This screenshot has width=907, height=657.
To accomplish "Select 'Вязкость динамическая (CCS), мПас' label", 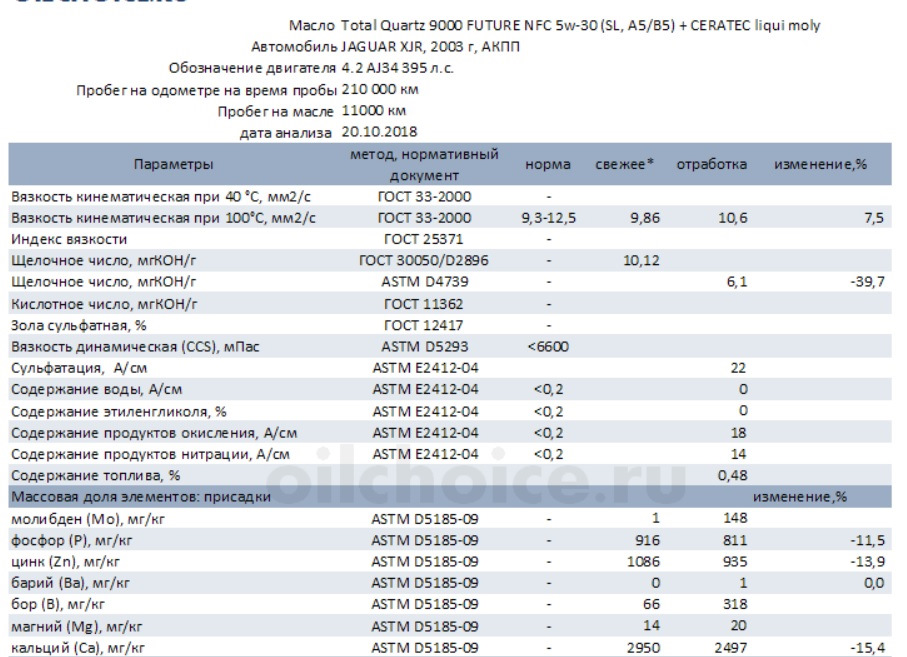I will [135, 347].
